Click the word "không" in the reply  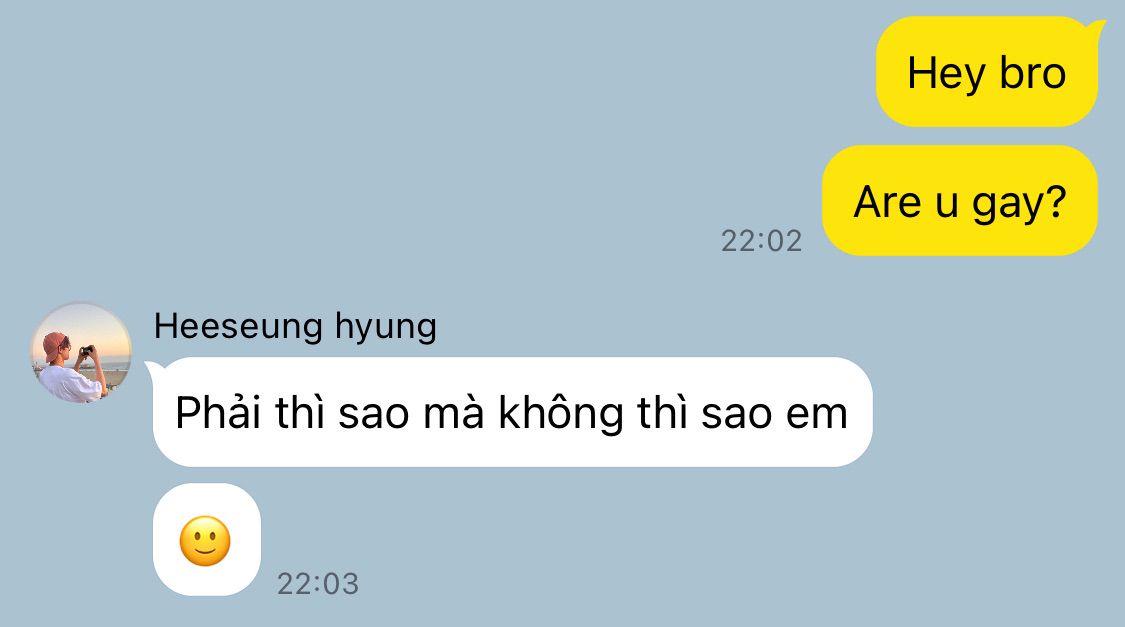tap(561, 414)
